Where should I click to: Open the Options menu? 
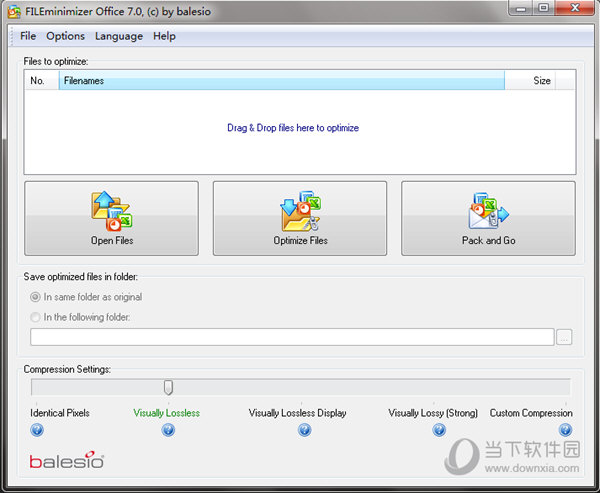pos(65,36)
